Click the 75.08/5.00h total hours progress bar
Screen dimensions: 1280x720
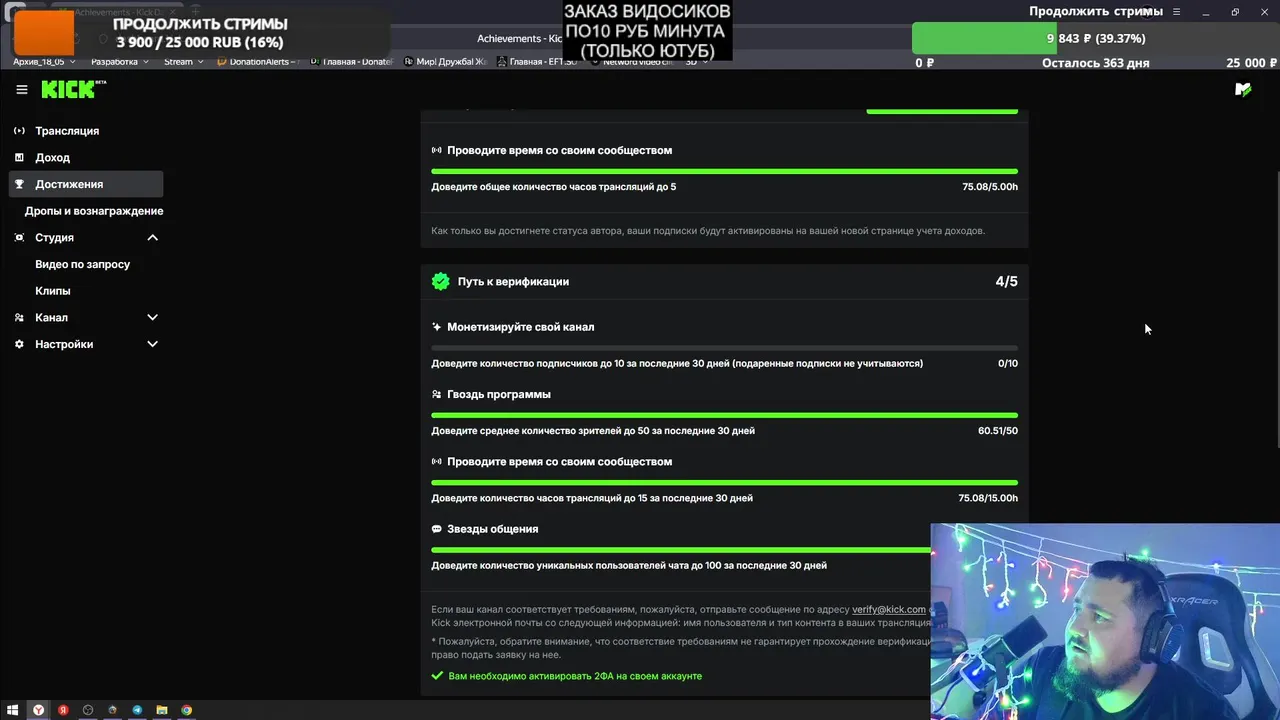724,171
